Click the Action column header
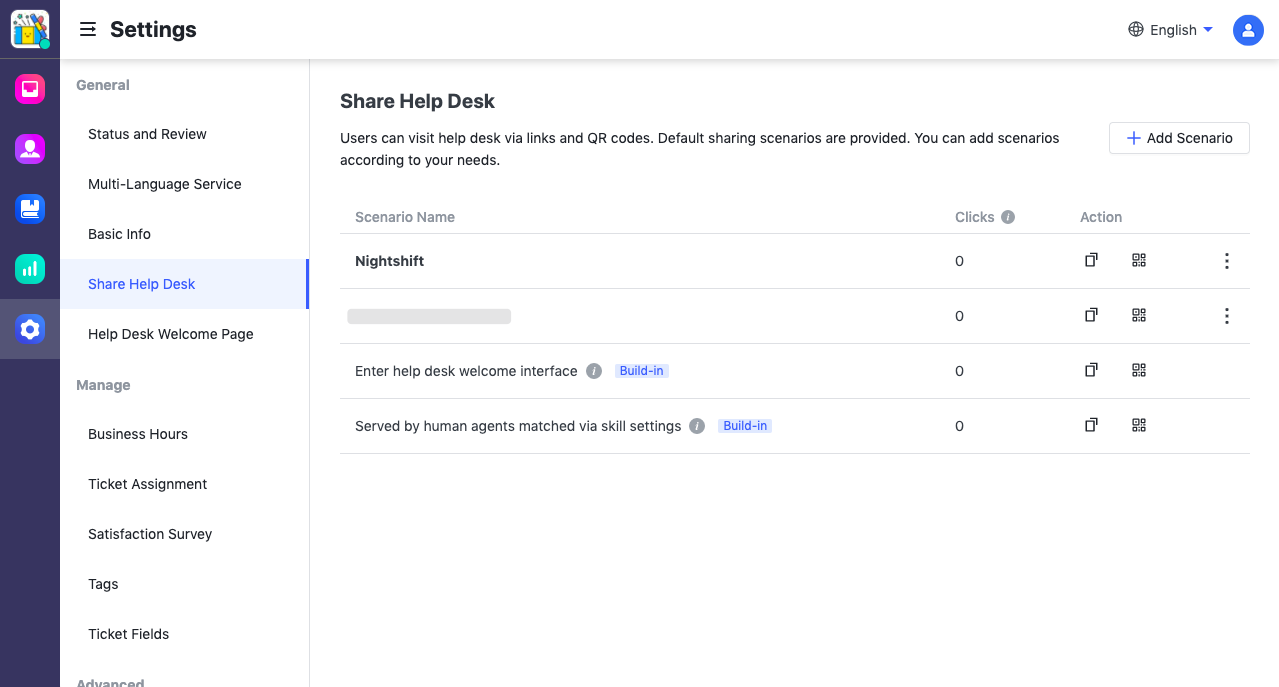1279x687 pixels. (1101, 217)
